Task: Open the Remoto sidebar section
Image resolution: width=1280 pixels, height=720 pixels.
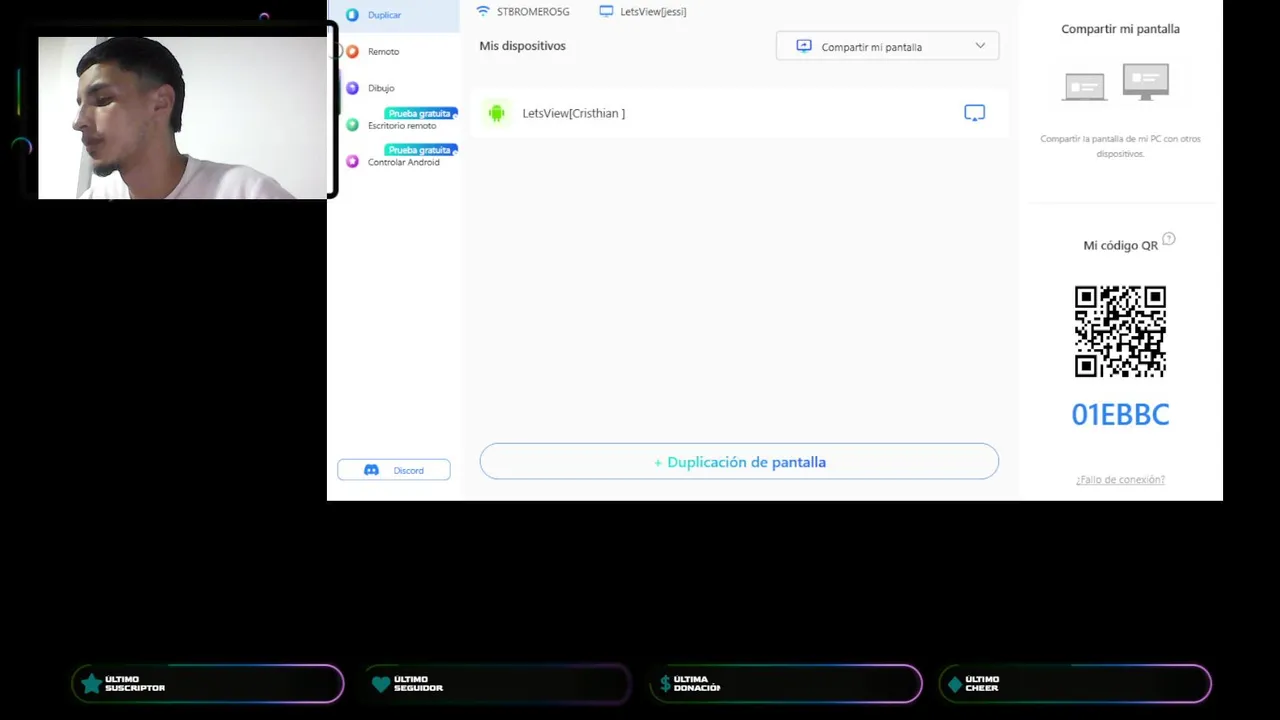Action: coord(383,51)
